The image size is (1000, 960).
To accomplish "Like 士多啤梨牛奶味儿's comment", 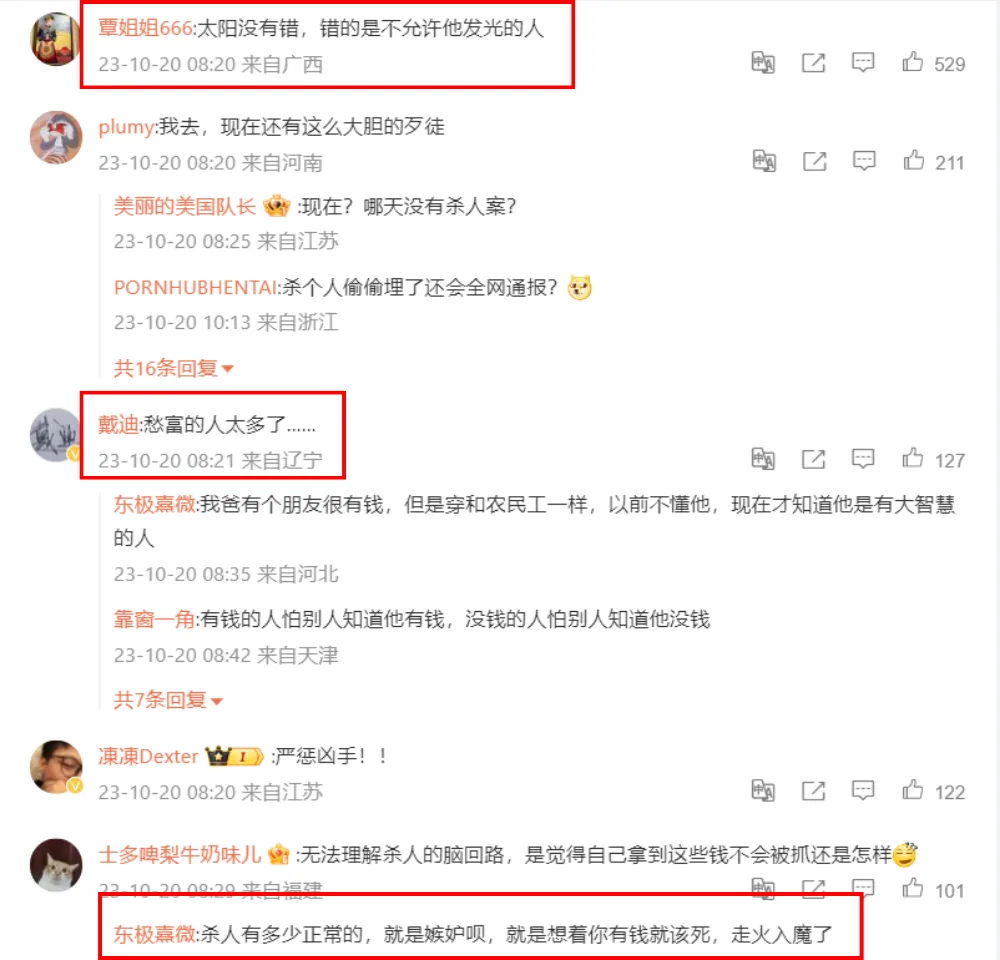I will 913,888.
